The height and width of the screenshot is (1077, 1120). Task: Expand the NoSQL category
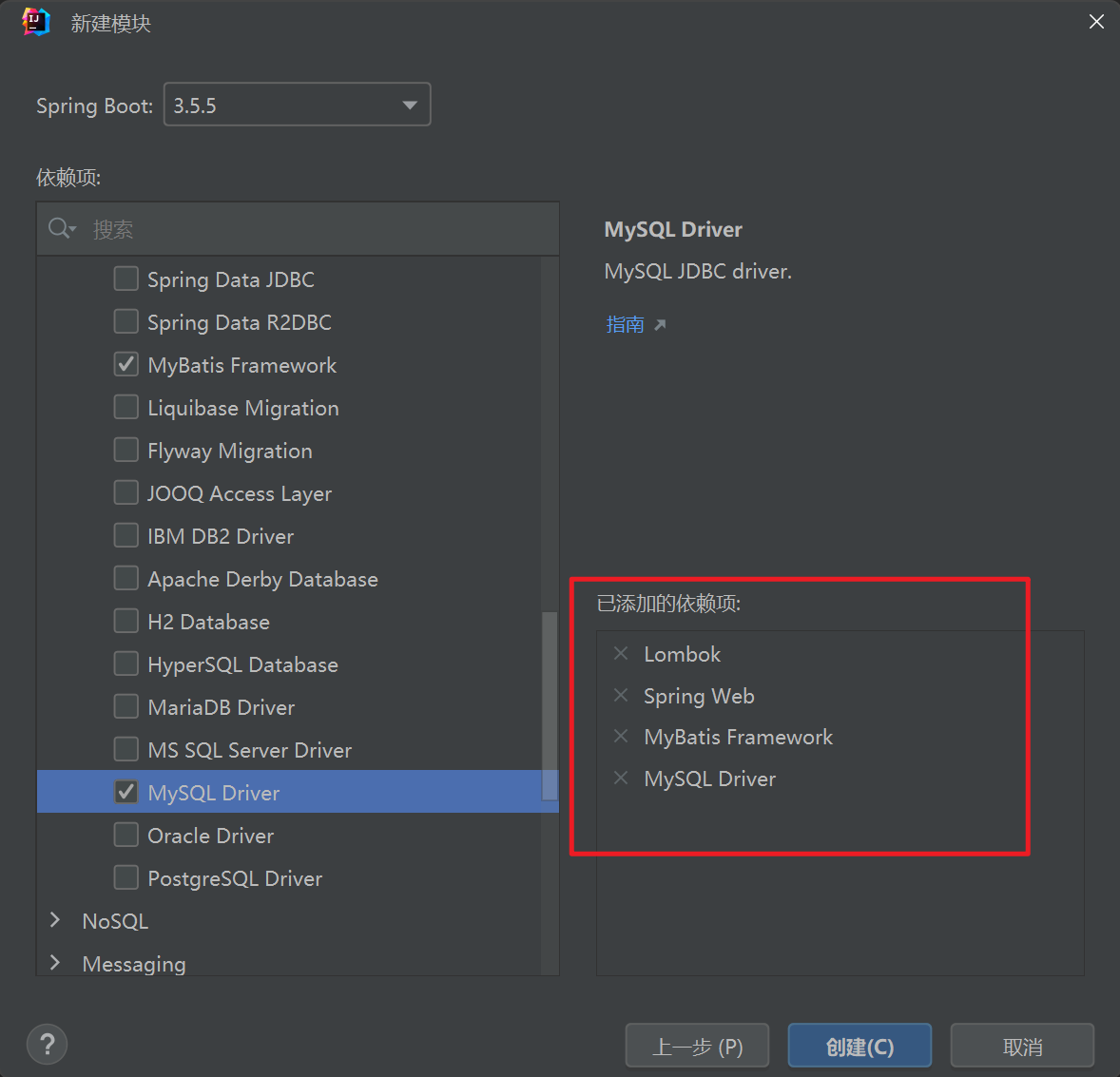[55, 920]
